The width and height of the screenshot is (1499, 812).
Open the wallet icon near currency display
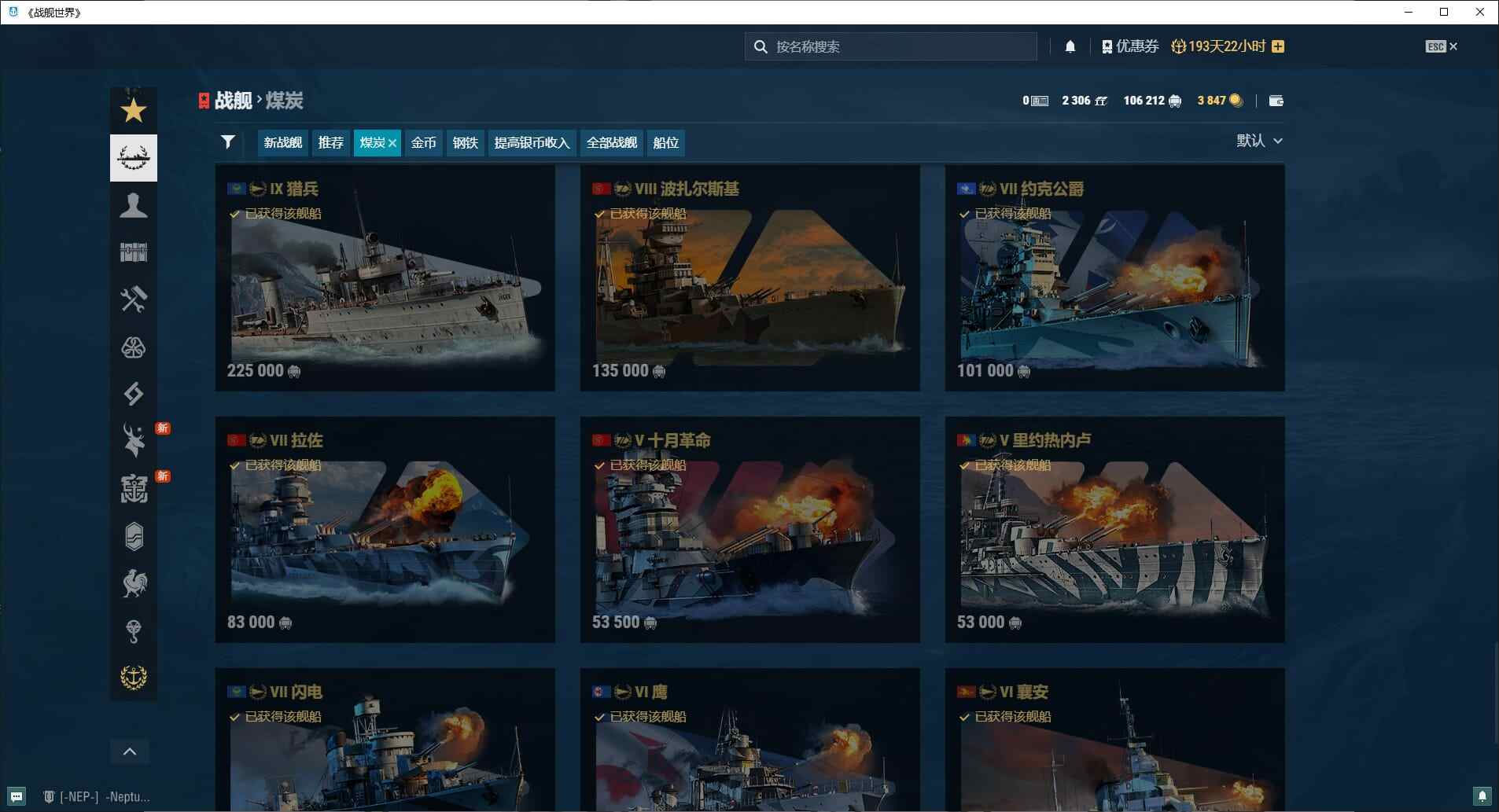pos(1276,101)
